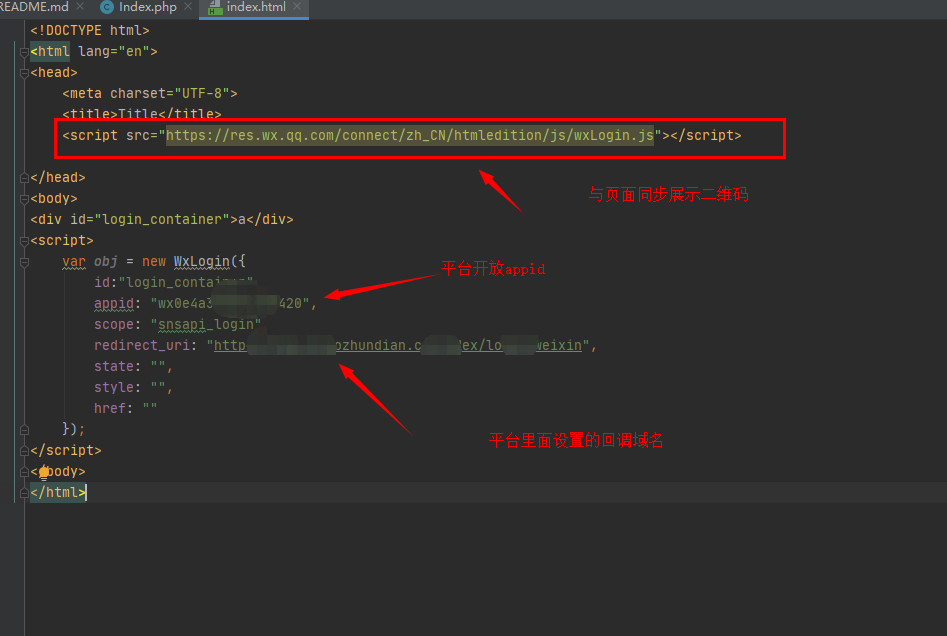
Task: Click the id:"login_container" property line
Action: (173, 282)
